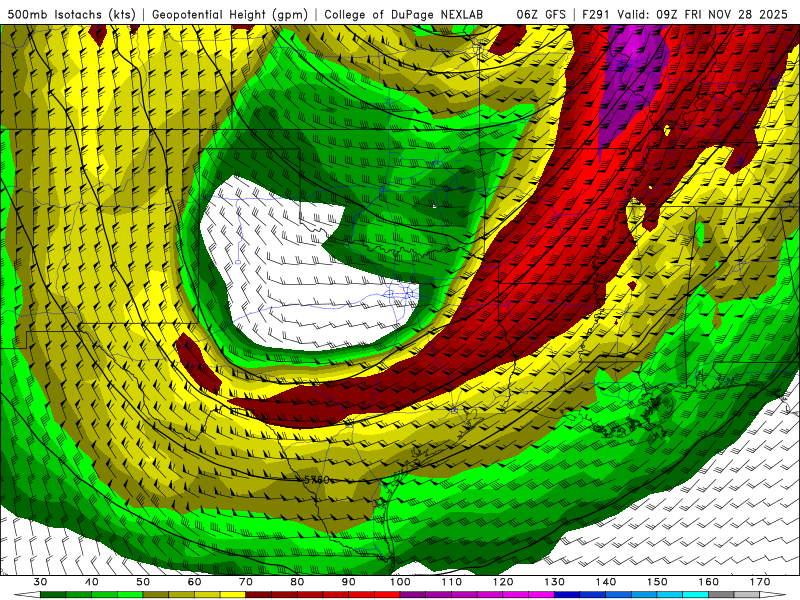
Task: Click the 'College of DuPage NEXLAB' label
Action: 404,14
